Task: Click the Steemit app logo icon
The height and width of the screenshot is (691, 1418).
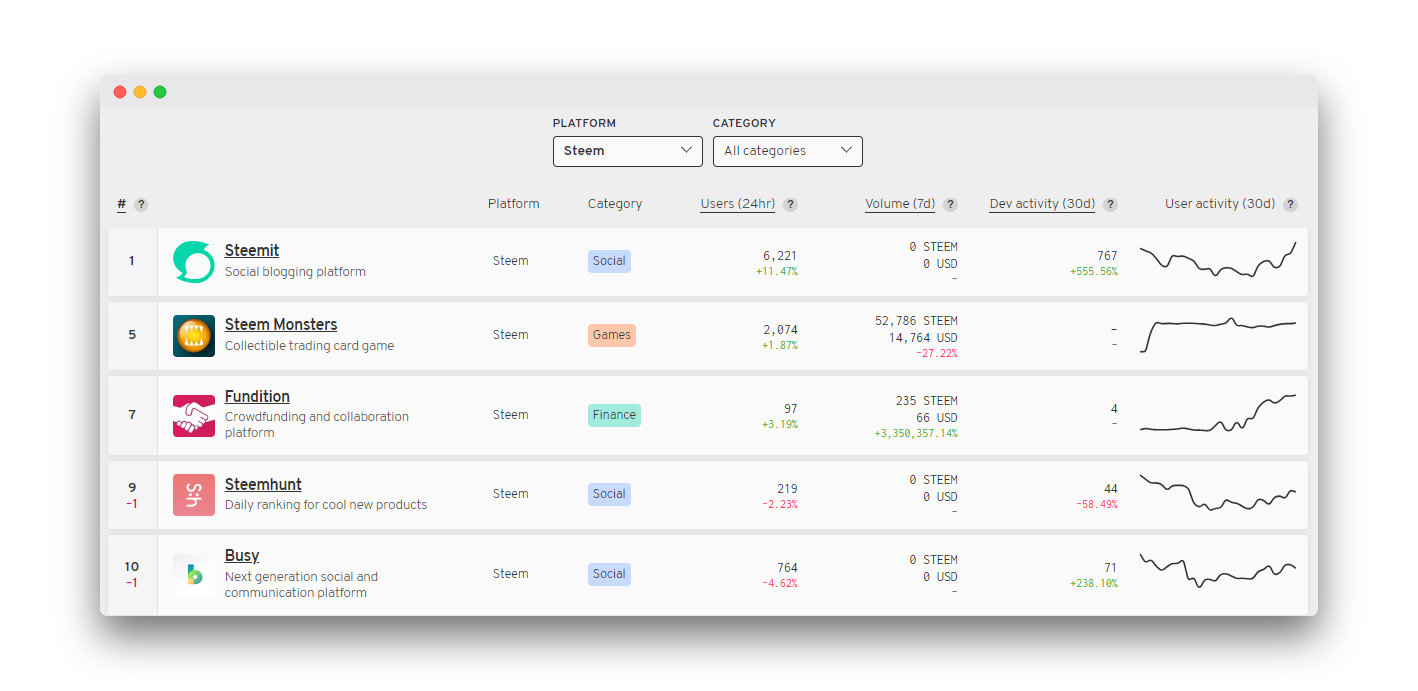Action: [x=194, y=262]
